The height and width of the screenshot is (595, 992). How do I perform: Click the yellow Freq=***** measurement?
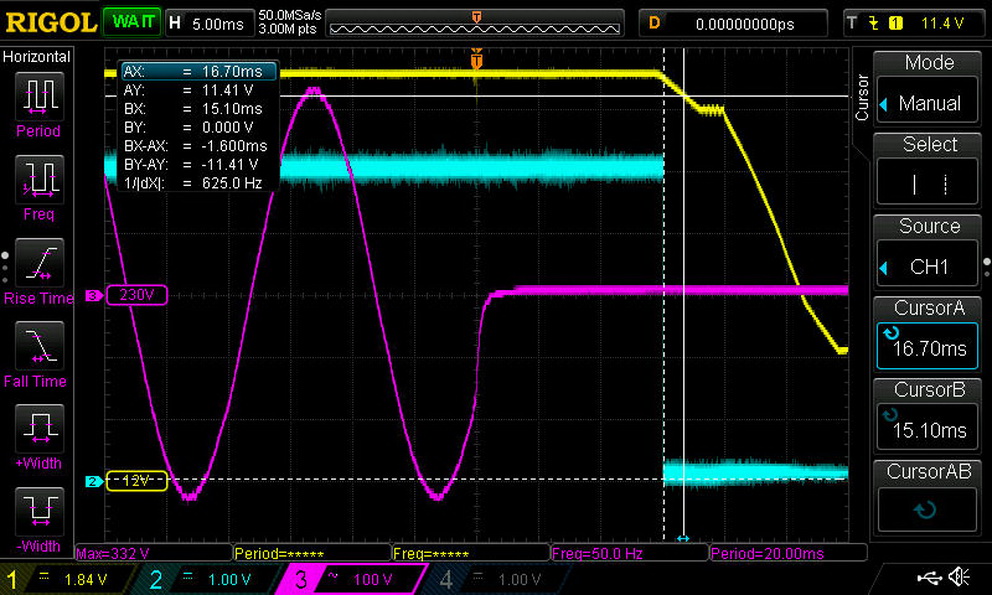tap(471, 553)
